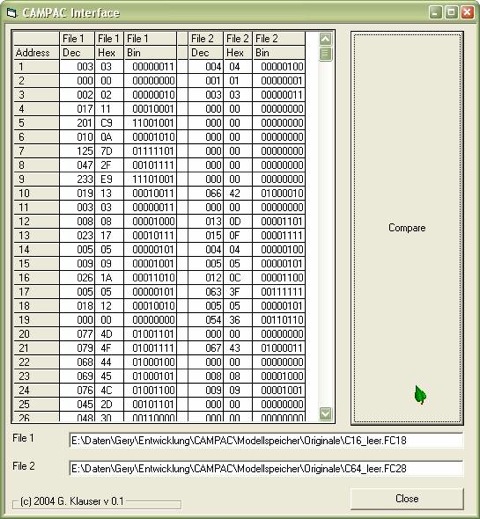Click the File 1 path input field
The image size is (480, 519).
click(x=266, y=440)
